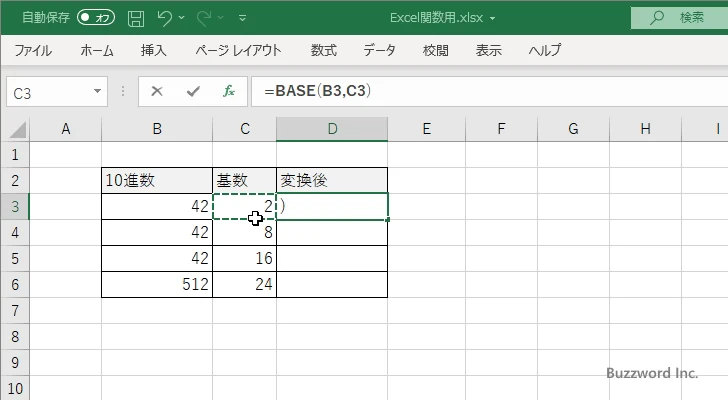Open the データ tab
Image resolution: width=728 pixels, height=400 pixels.
pyautogui.click(x=379, y=50)
